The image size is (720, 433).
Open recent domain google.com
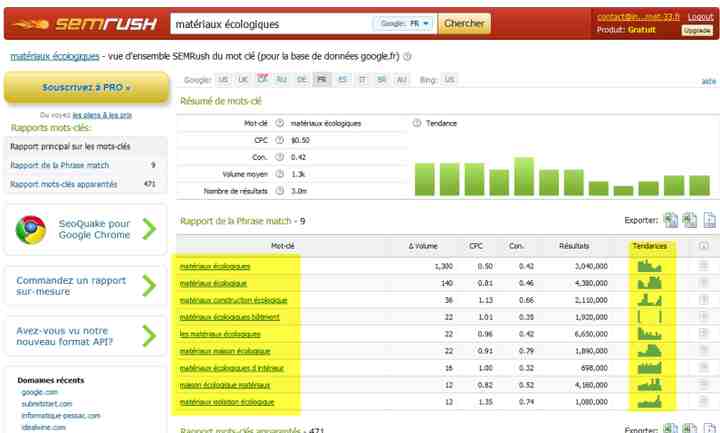pyautogui.click(x=40, y=392)
